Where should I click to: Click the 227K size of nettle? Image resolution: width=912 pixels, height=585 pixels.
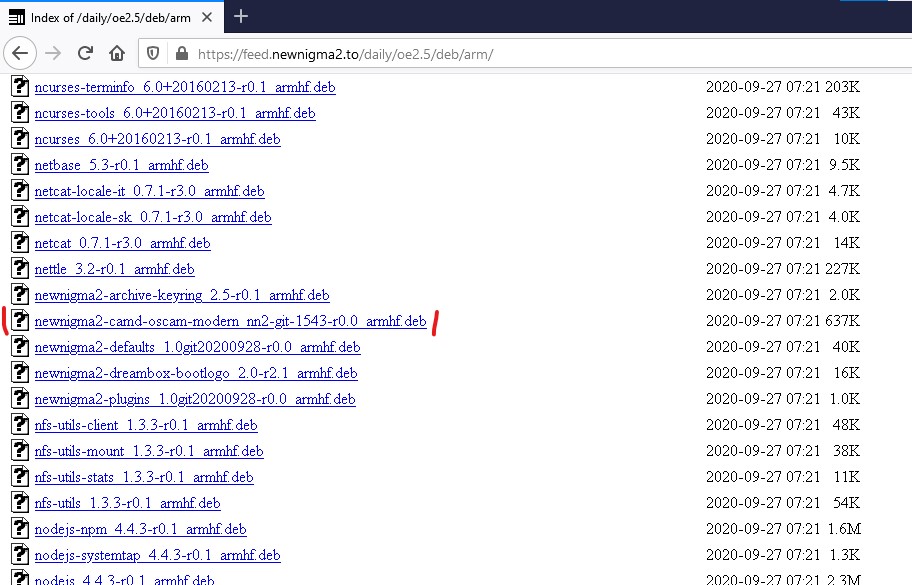pos(842,269)
